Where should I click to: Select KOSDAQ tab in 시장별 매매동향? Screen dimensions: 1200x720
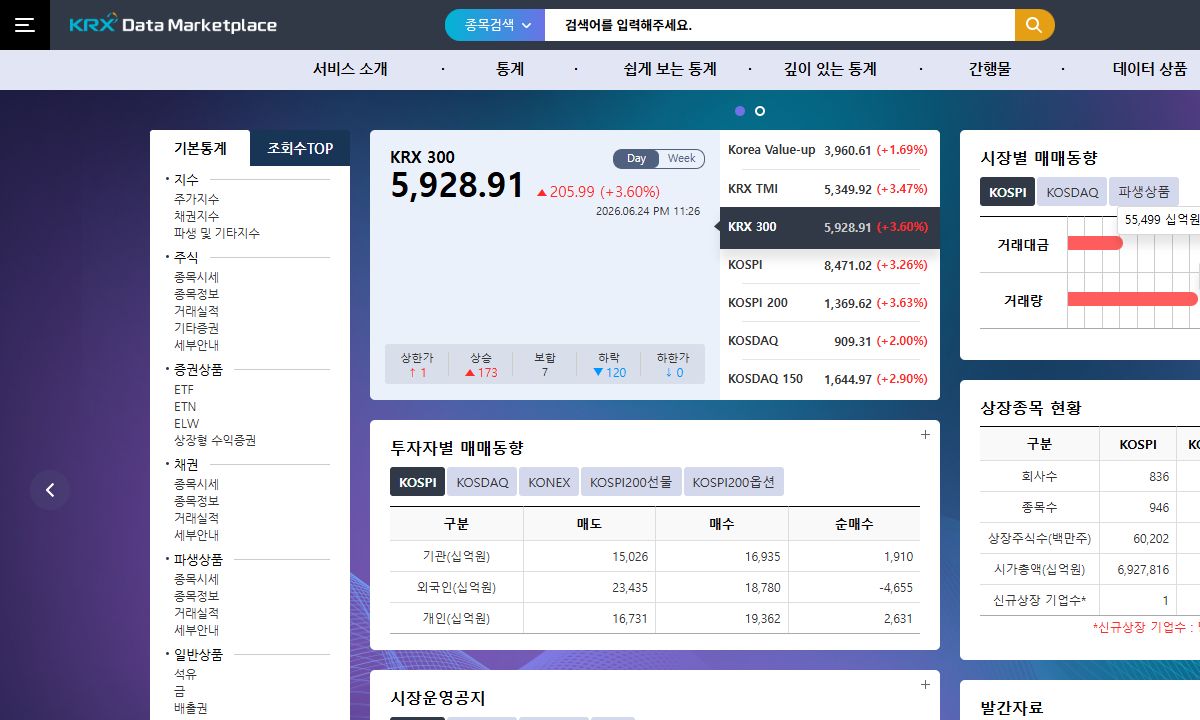[x=1072, y=192]
